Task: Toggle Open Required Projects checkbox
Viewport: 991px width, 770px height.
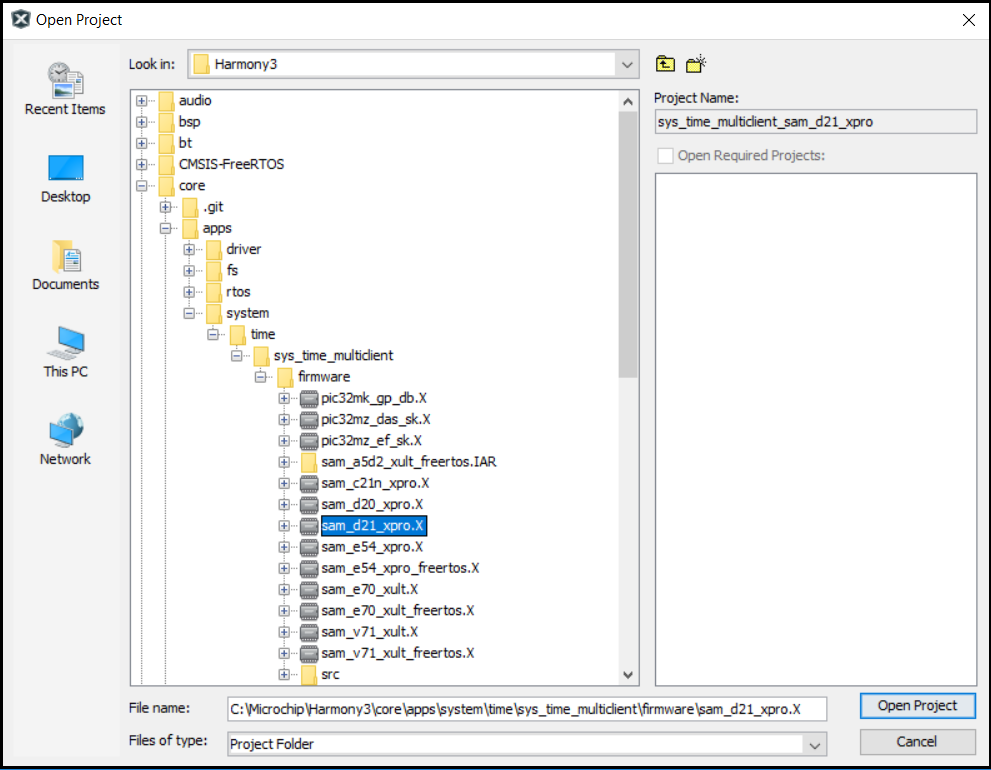Action: (x=665, y=156)
